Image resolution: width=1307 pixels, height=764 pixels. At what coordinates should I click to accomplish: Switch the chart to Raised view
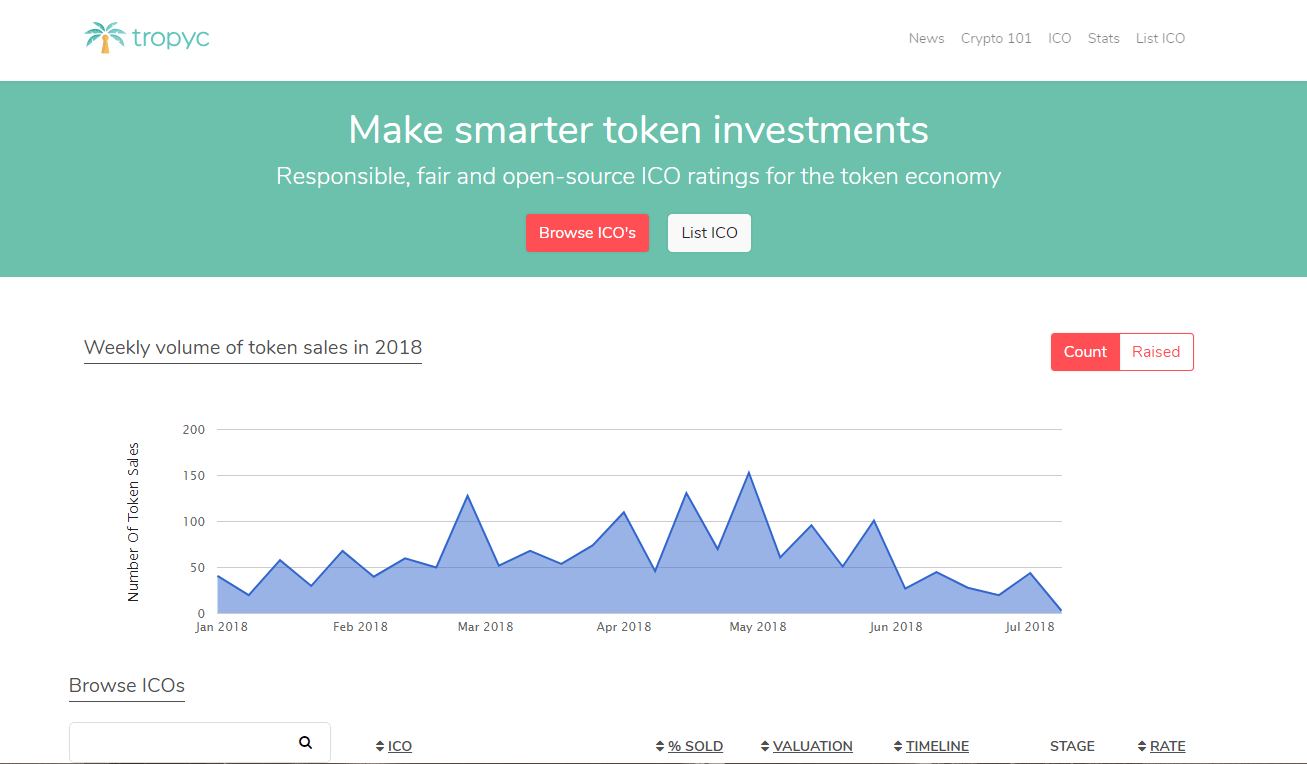click(x=1156, y=351)
